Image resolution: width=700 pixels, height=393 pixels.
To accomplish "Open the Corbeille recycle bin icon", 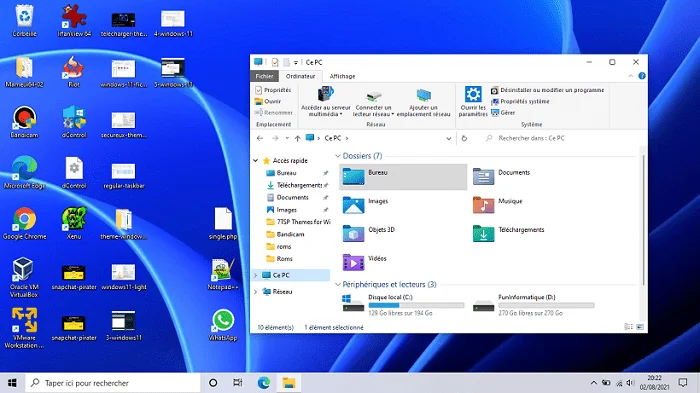I will pyautogui.click(x=25, y=20).
